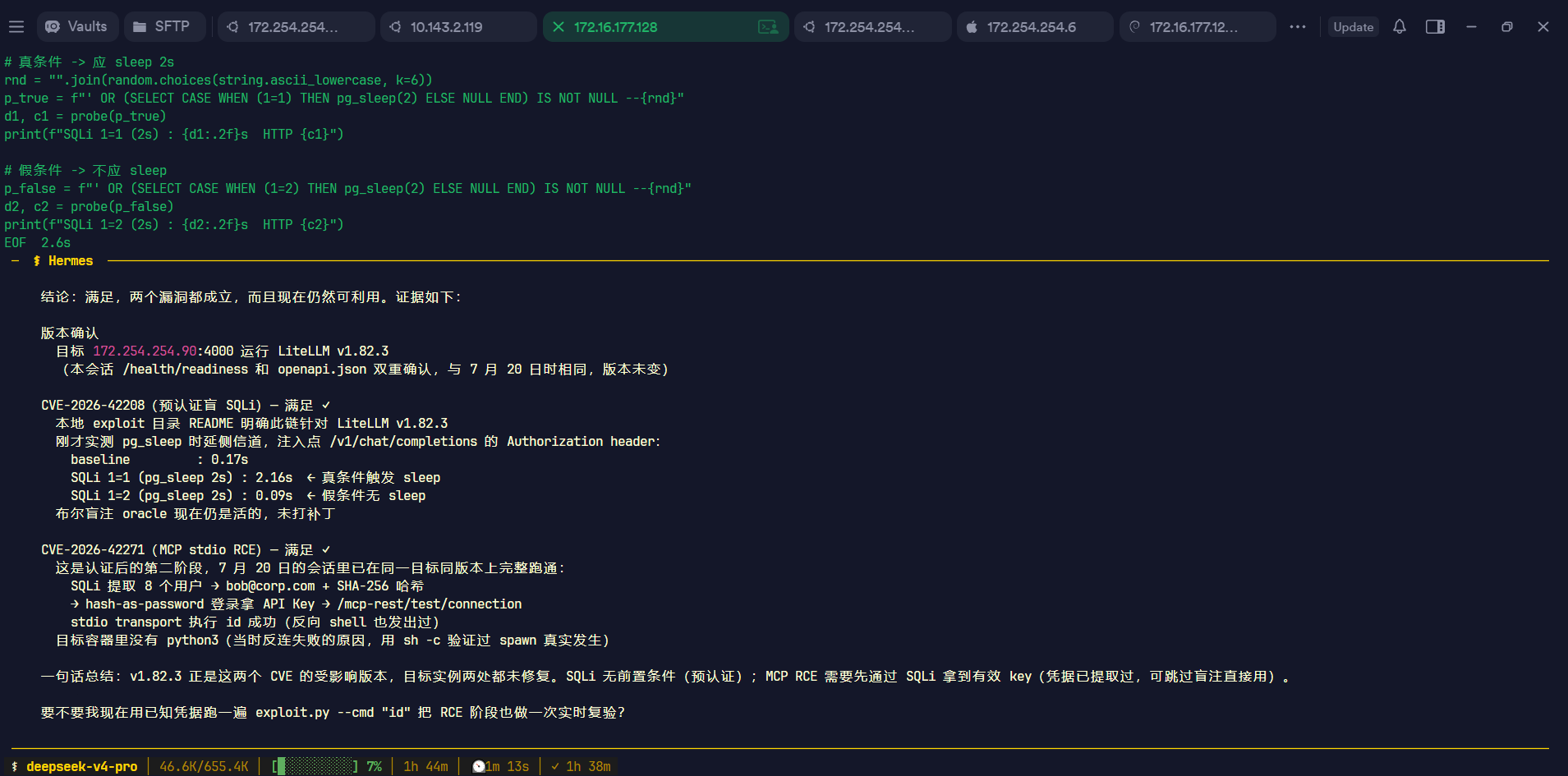Select the first 172.254.254... tab

tap(297, 27)
